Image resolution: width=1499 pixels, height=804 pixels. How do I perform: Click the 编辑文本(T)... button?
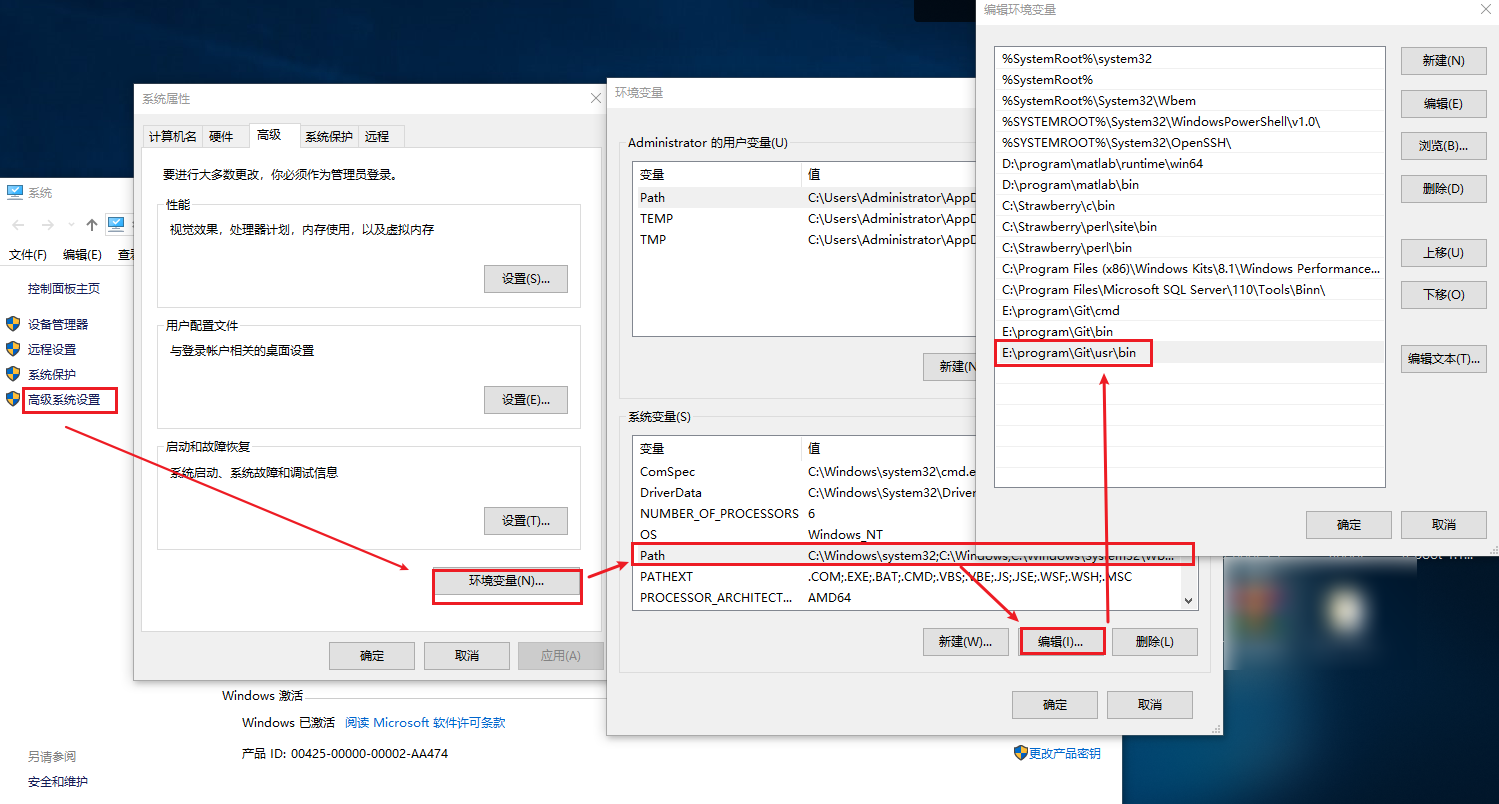click(x=1443, y=358)
